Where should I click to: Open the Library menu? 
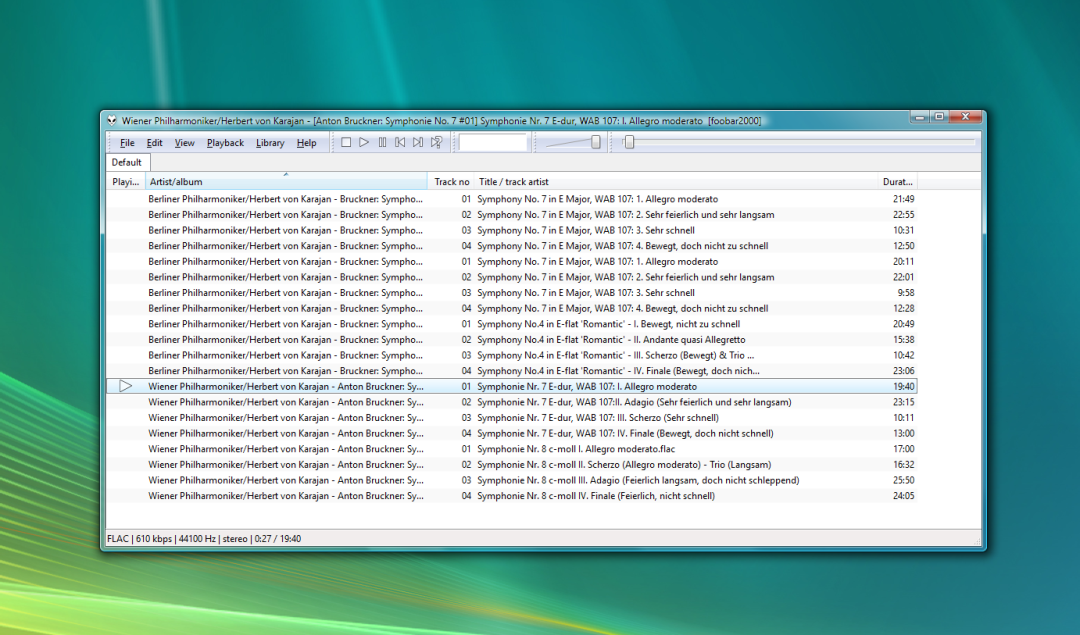tap(270, 143)
